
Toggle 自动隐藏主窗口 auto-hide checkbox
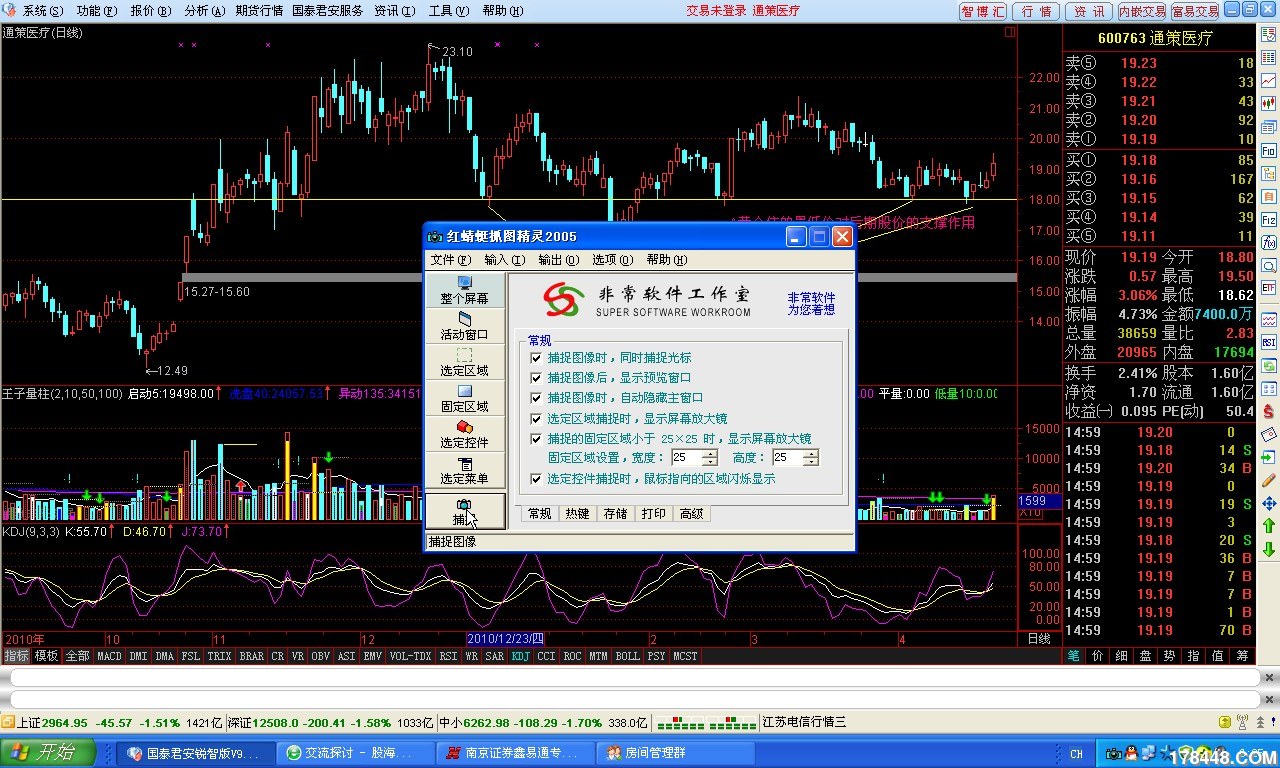[536, 398]
